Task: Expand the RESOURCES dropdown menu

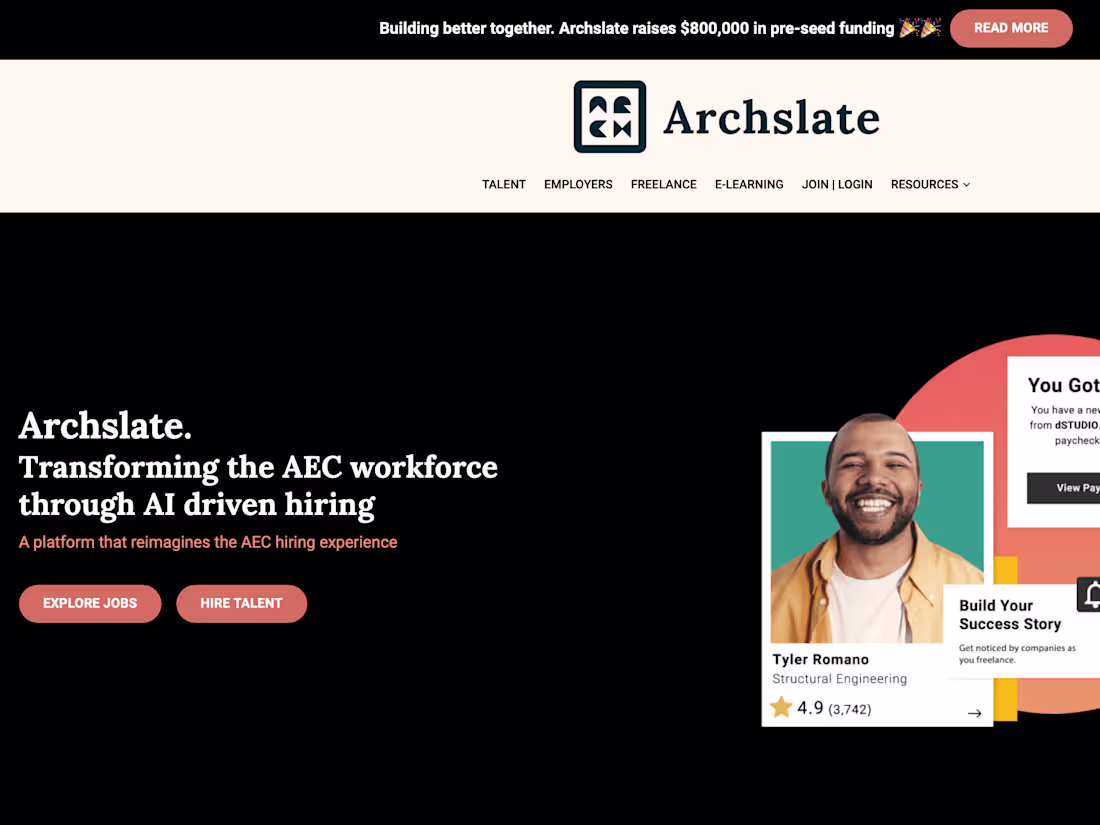Action: pyautogui.click(x=930, y=184)
